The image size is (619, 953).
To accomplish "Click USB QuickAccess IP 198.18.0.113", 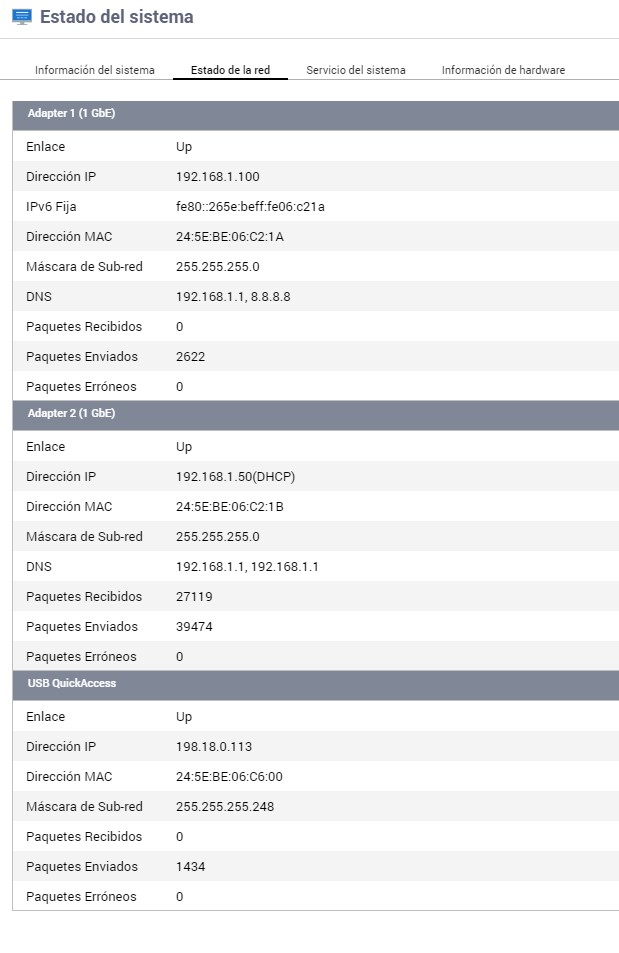I will pyautogui.click(x=214, y=747).
